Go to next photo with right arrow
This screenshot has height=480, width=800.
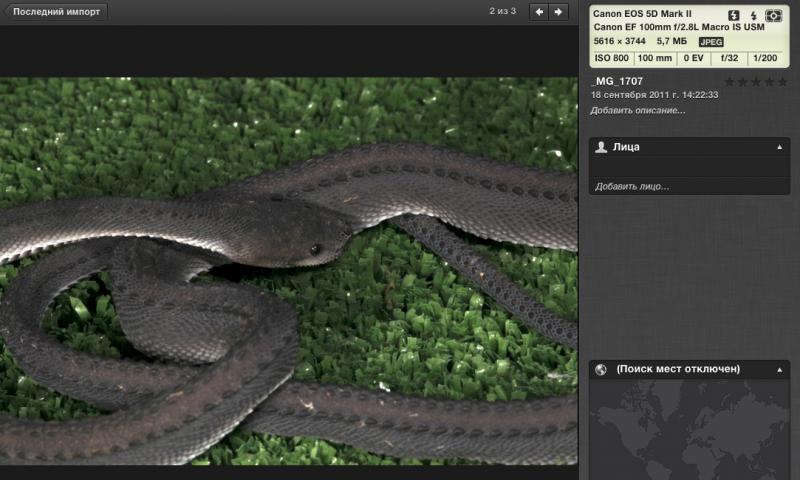tap(559, 12)
